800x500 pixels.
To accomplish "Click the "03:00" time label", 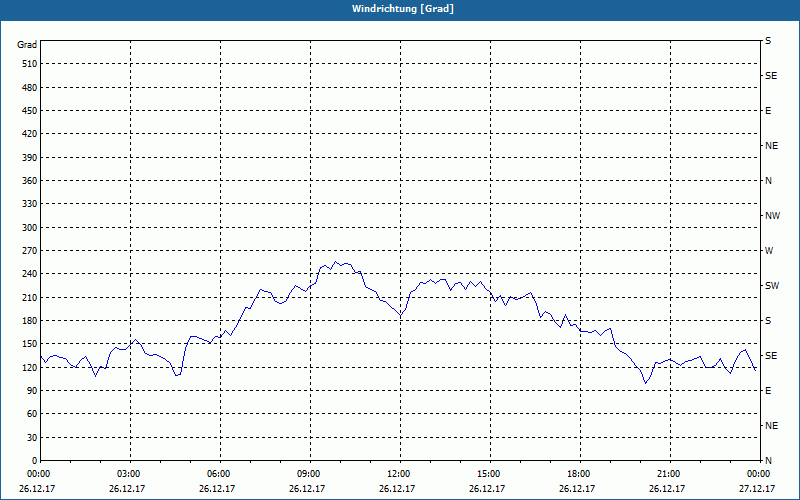I will [131, 474].
